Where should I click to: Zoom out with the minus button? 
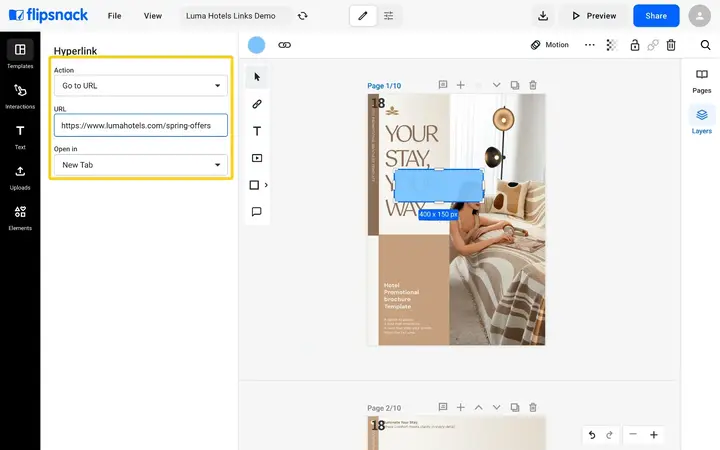(x=633, y=434)
